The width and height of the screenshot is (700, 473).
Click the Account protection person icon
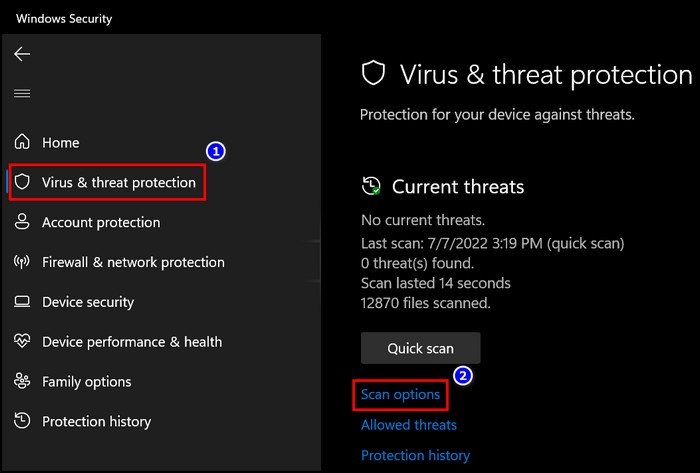[x=22, y=222]
